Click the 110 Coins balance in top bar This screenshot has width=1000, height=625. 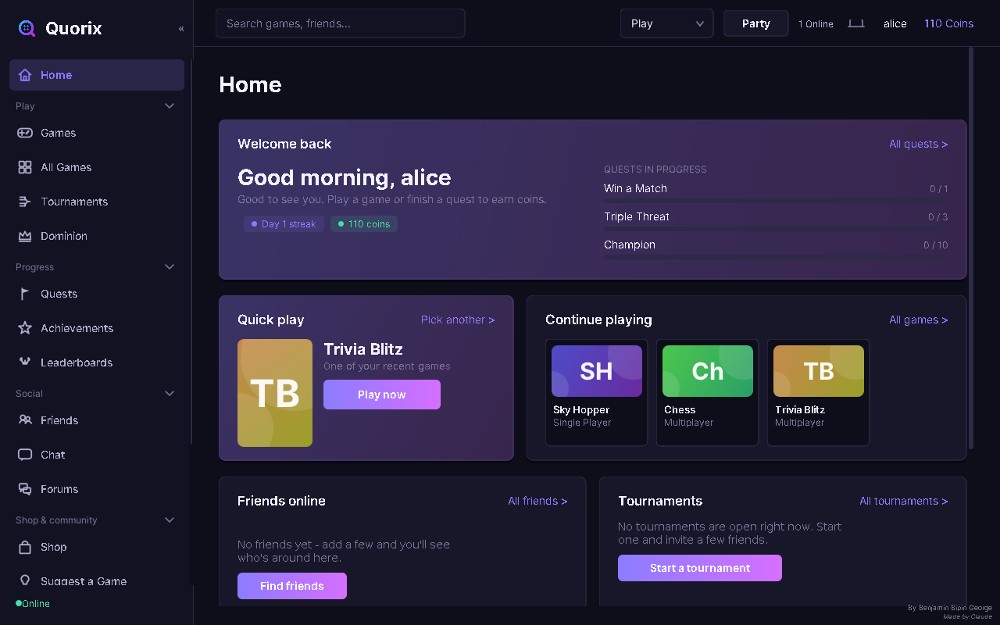(948, 24)
